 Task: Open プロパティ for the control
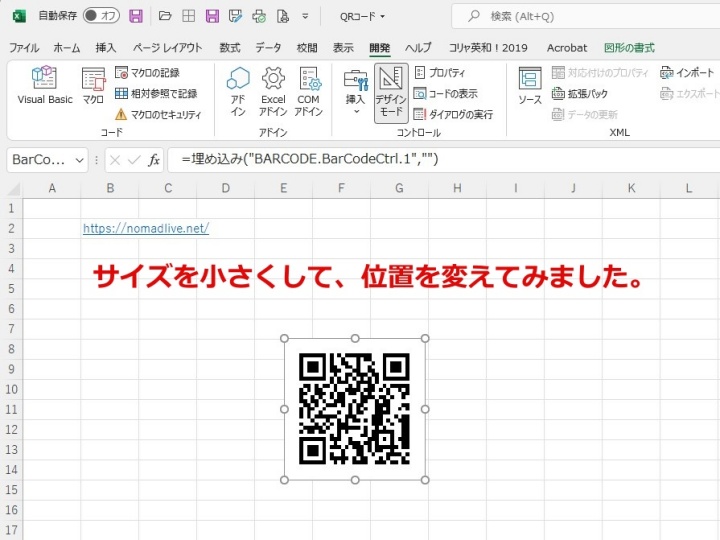[440, 73]
